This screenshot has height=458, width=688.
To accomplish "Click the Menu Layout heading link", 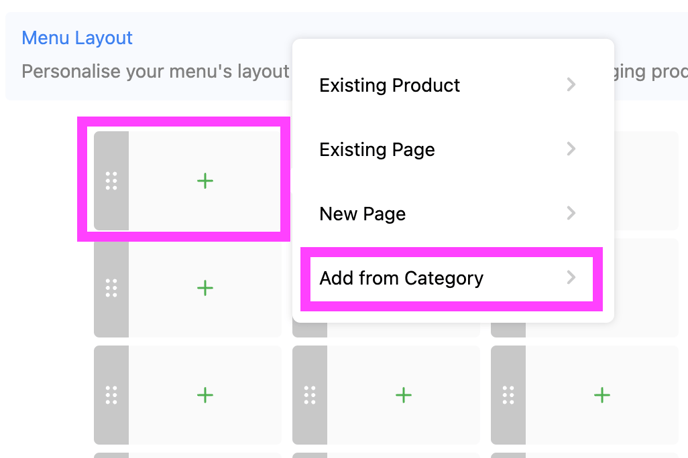I will 77,38.
